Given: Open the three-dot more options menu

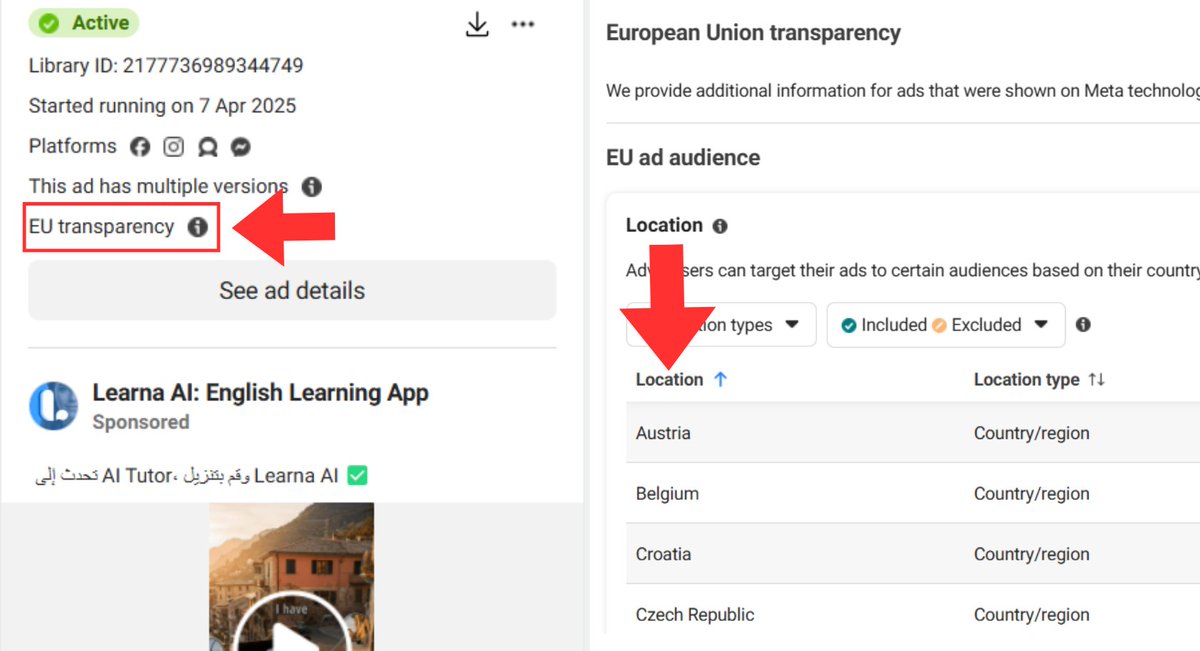Looking at the screenshot, I should (523, 24).
